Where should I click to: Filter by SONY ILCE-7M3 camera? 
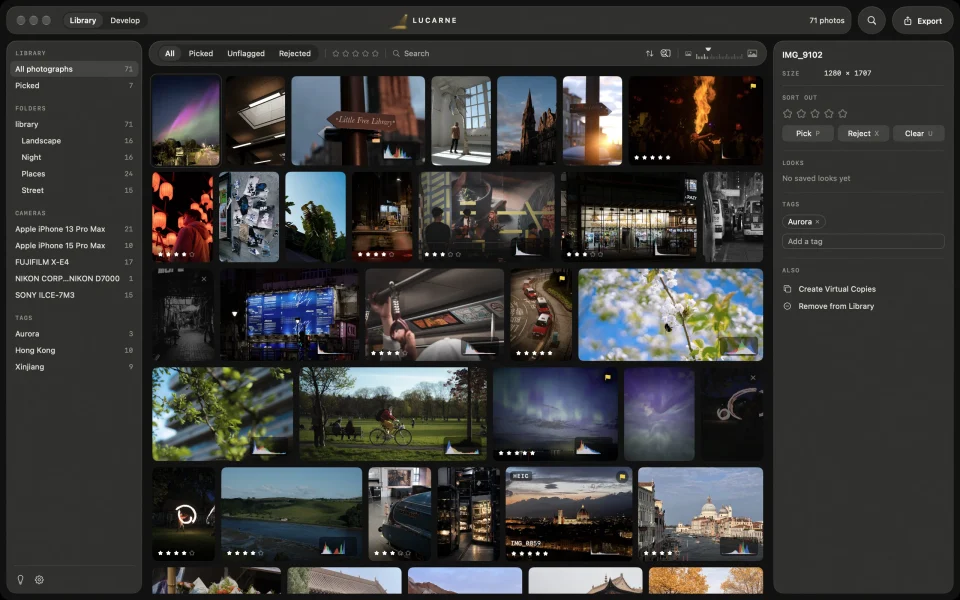point(74,295)
